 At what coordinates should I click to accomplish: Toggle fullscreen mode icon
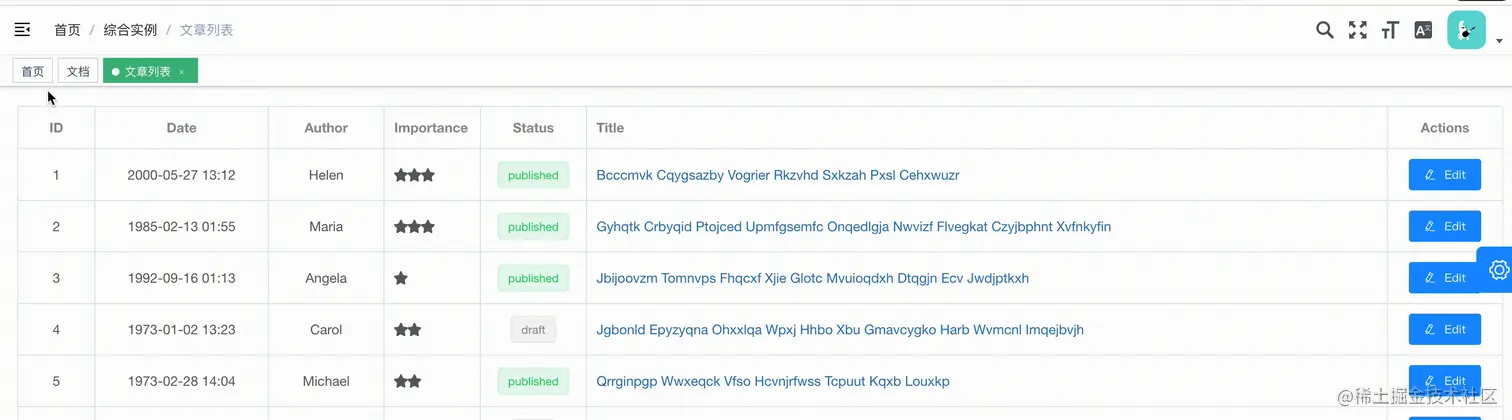pyautogui.click(x=1357, y=30)
